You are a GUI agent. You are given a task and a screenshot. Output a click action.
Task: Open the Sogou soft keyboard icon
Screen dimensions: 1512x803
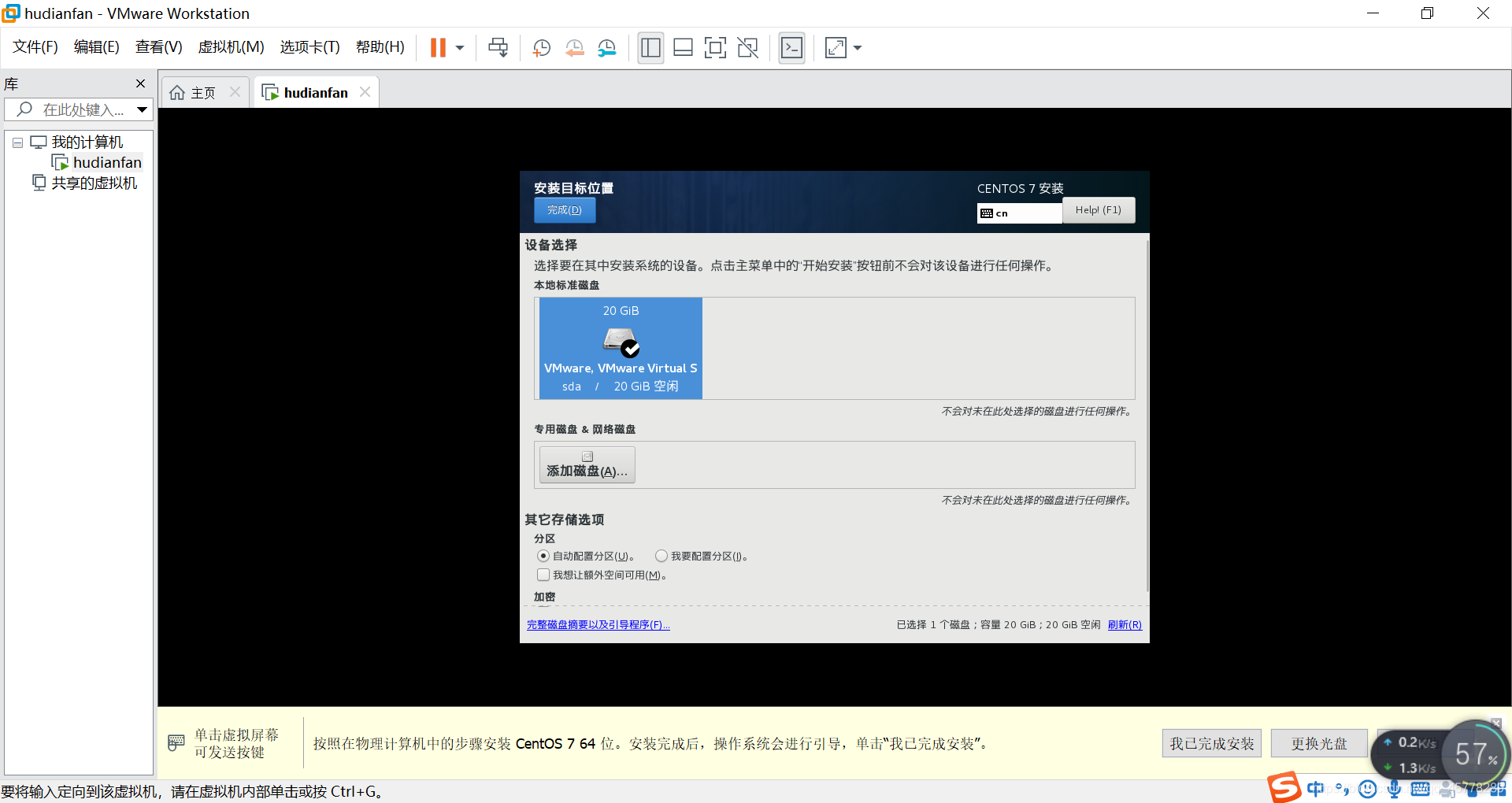(1421, 789)
